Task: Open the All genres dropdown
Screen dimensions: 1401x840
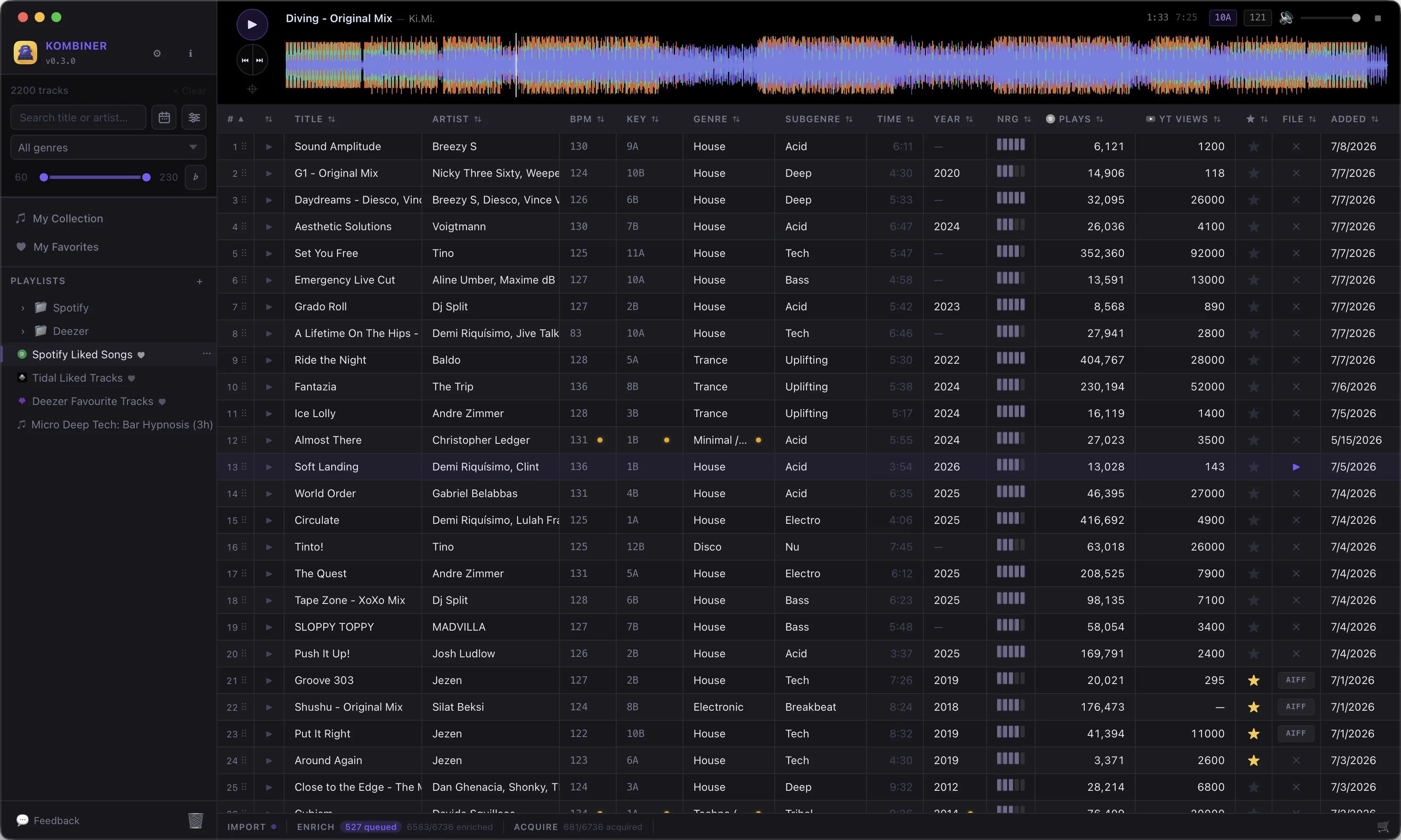Action: click(x=108, y=147)
